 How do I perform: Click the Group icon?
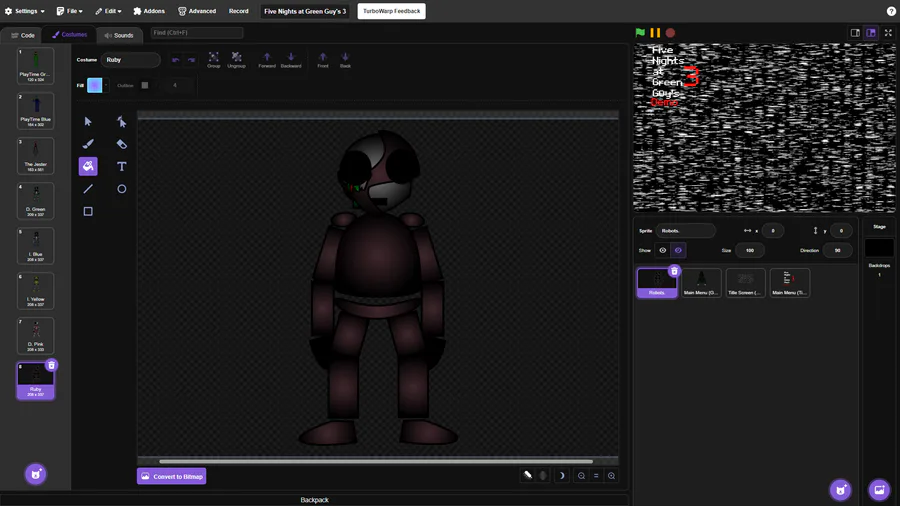tap(214, 60)
